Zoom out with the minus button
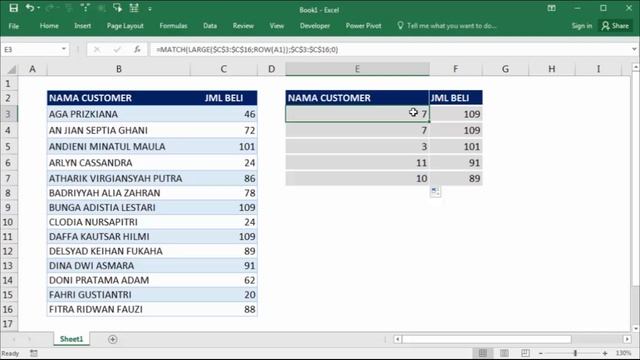 click(541, 353)
